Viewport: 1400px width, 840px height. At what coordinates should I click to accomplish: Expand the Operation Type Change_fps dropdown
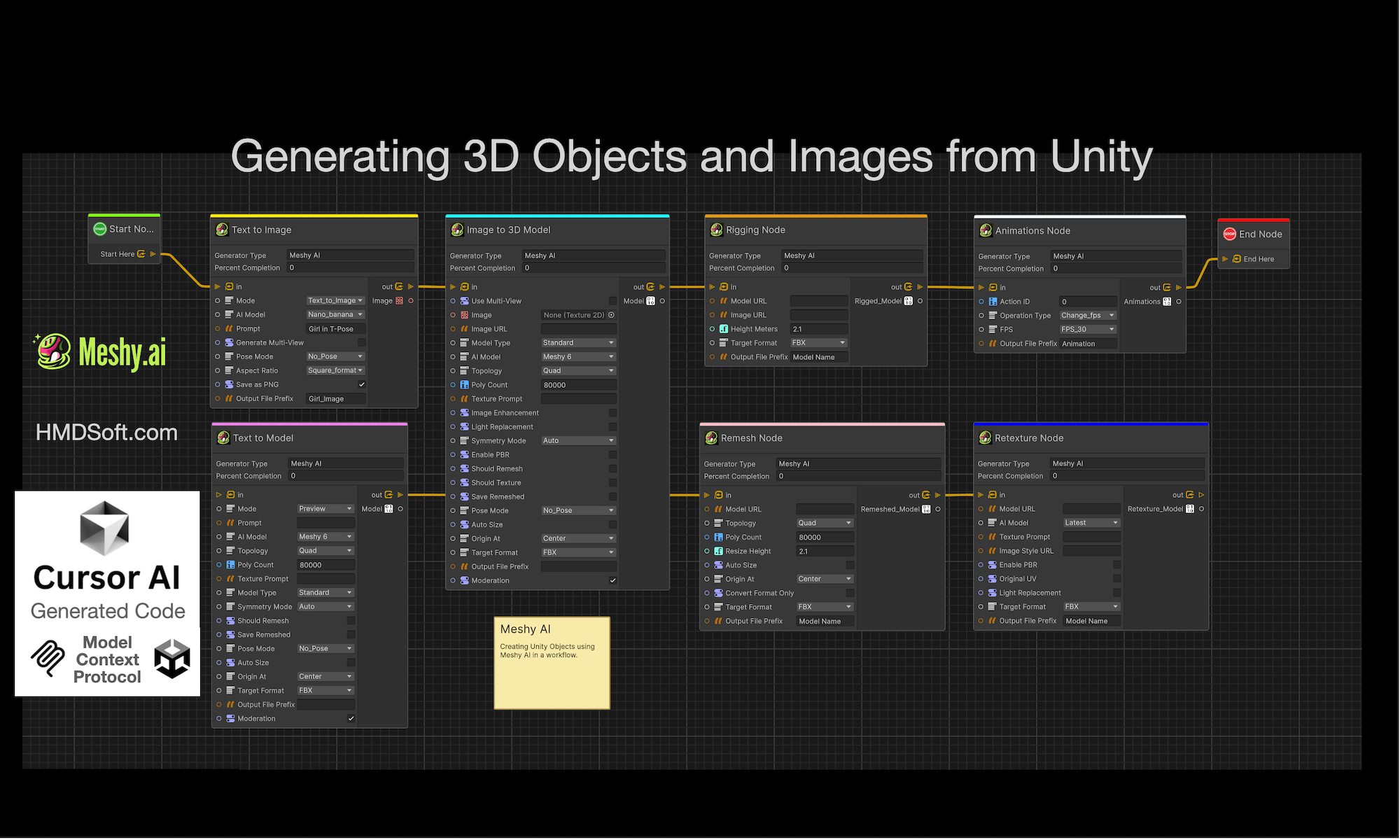[x=1088, y=315]
